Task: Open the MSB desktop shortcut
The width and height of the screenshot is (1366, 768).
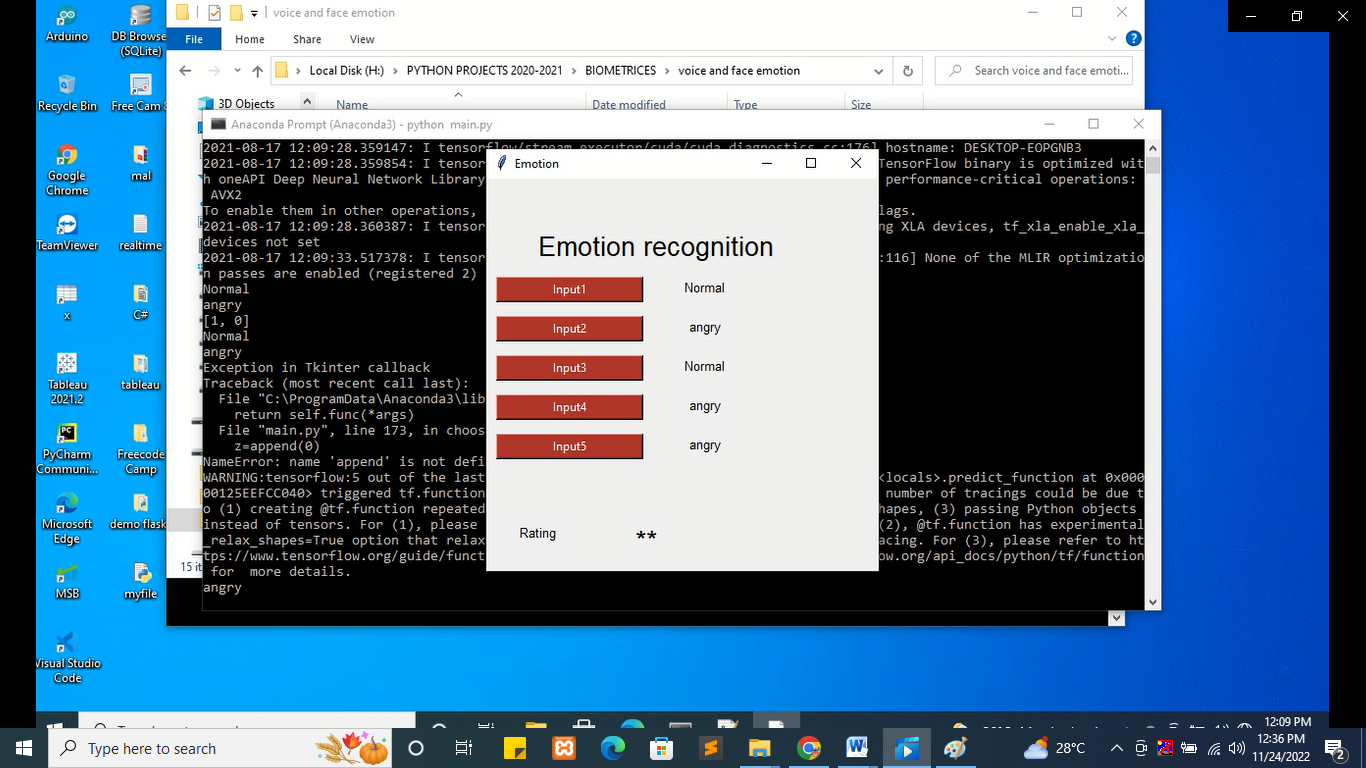Action: (67, 581)
